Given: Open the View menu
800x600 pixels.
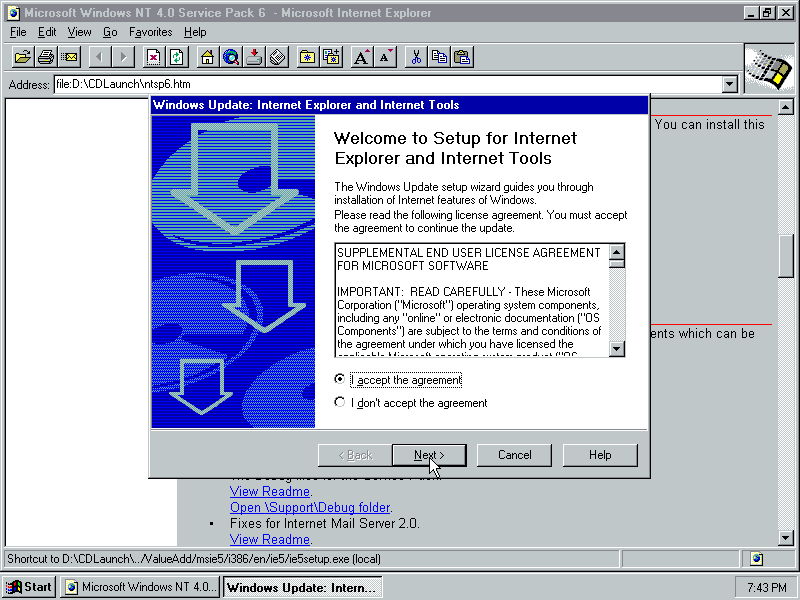Looking at the screenshot, I should [x=79, y=32].
